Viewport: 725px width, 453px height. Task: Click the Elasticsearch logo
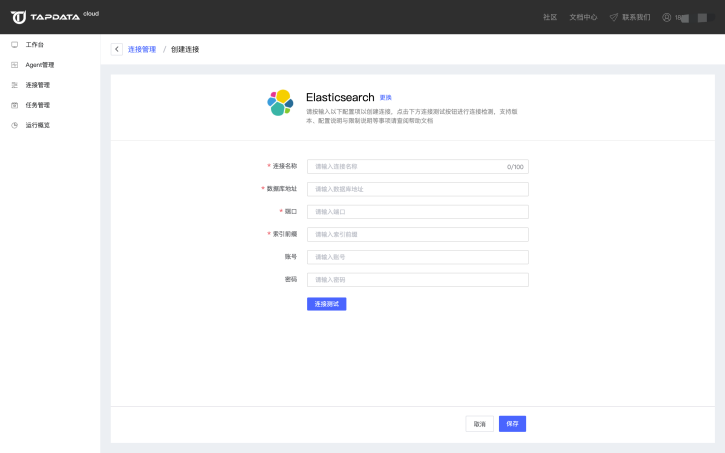point(280,103)
